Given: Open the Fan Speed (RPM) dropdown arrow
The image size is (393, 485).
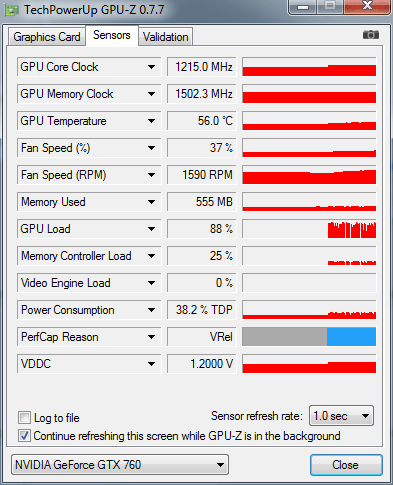Looking at the screenshot, I should (151, 175).
